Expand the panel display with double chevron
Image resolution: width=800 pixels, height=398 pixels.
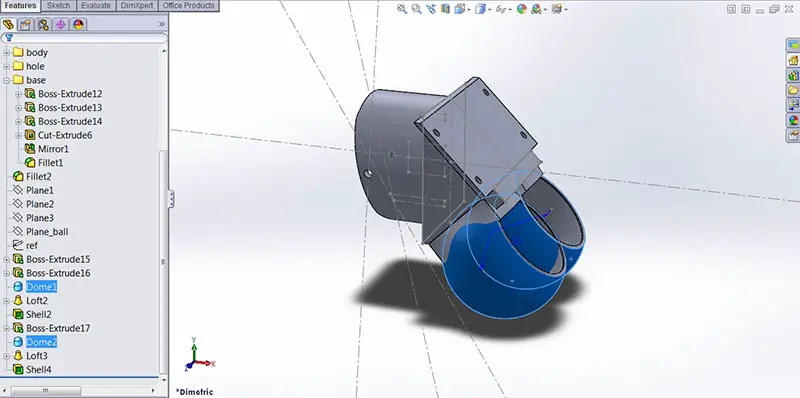(162, 24)
